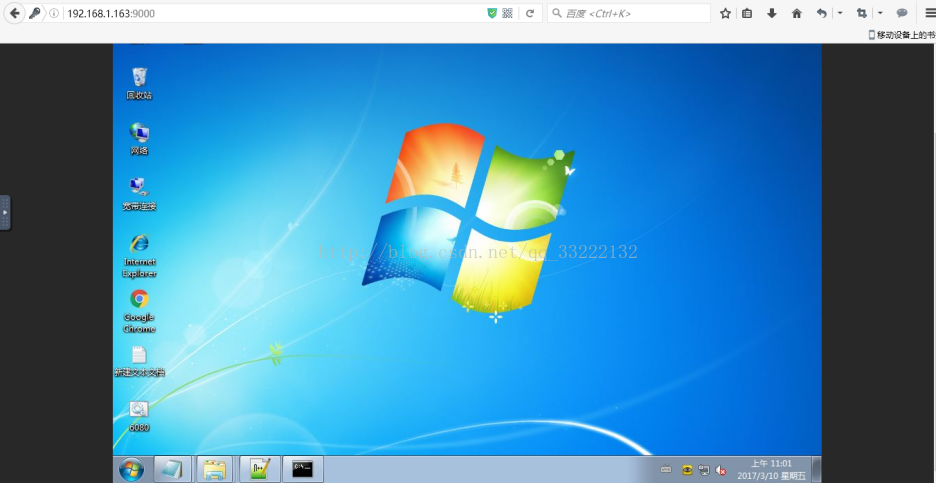The image size is (936, 483).
Task: Open Firefox hamburger menu
Action: click(x=929, y=13)
